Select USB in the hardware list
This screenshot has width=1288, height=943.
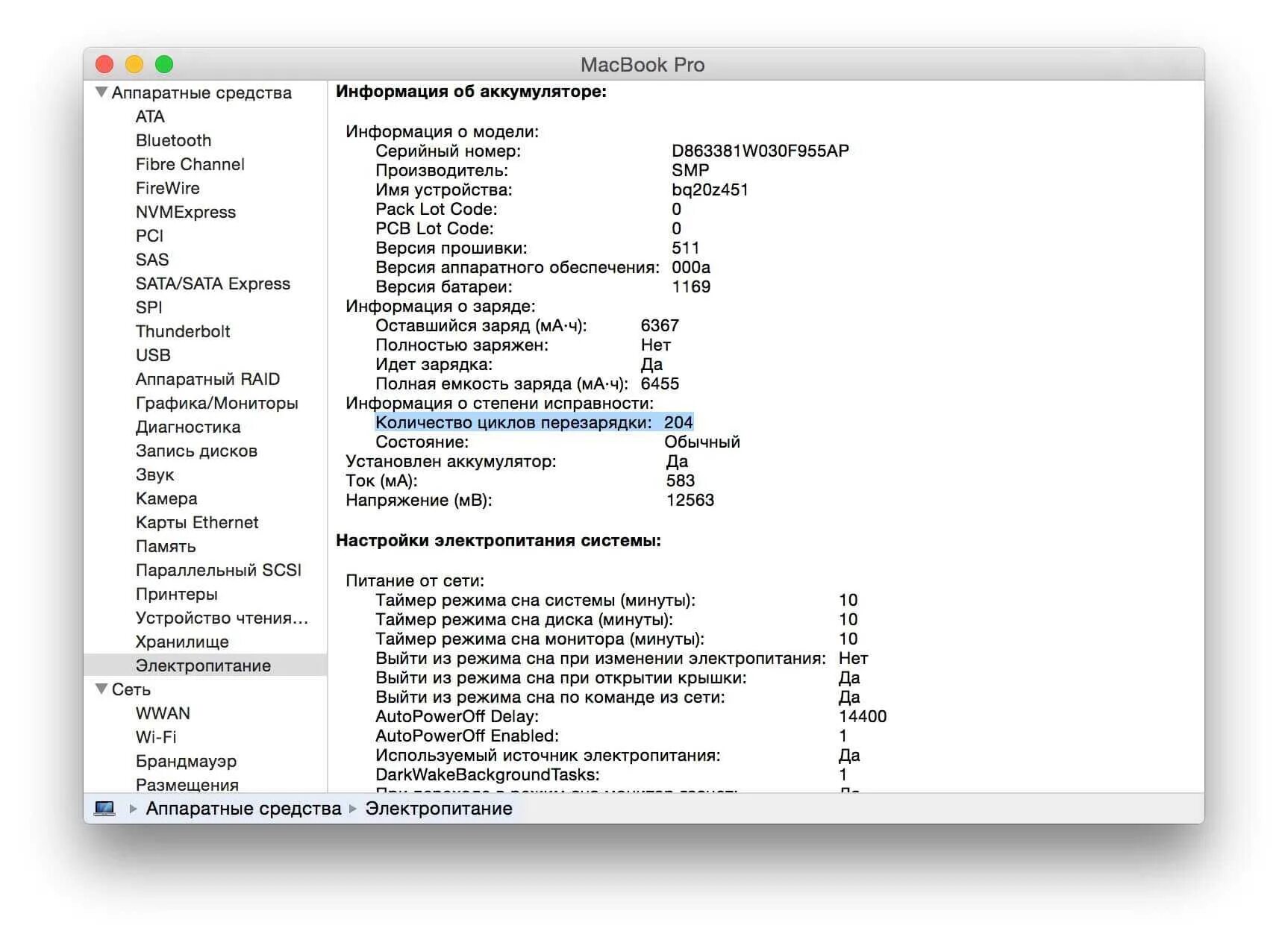(153, 355)
